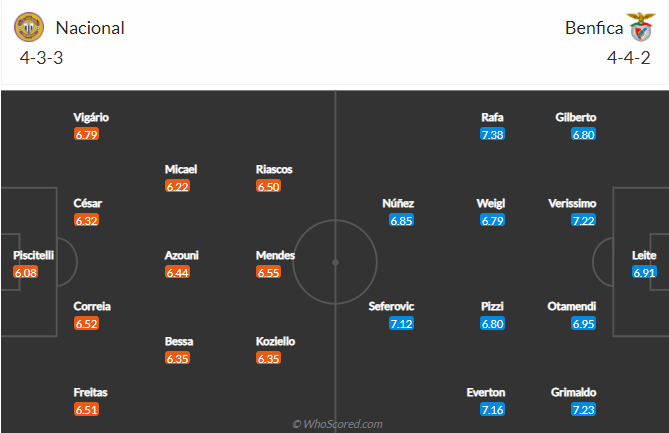The image size is (669, 433).
Task: Click Nacional's 4-3-3 formation label
Action: (x=41, y=58)
